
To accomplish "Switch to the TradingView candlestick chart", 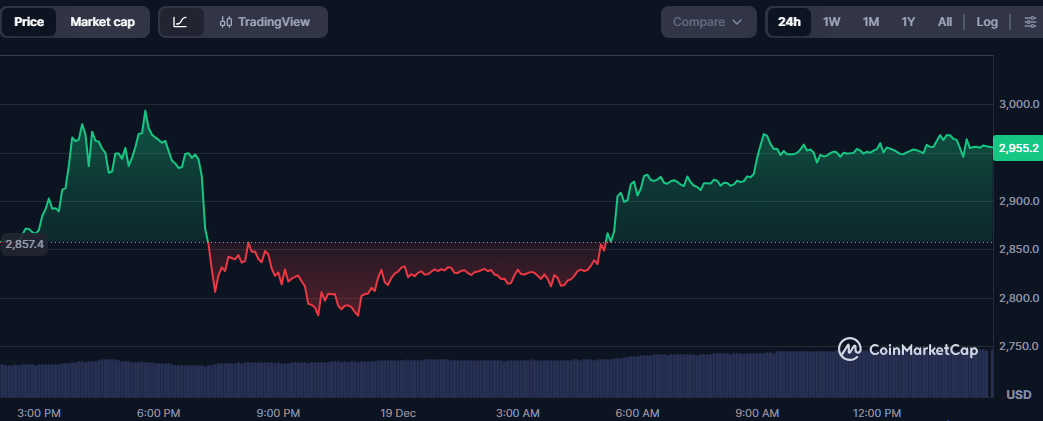I will click(265, 22).
